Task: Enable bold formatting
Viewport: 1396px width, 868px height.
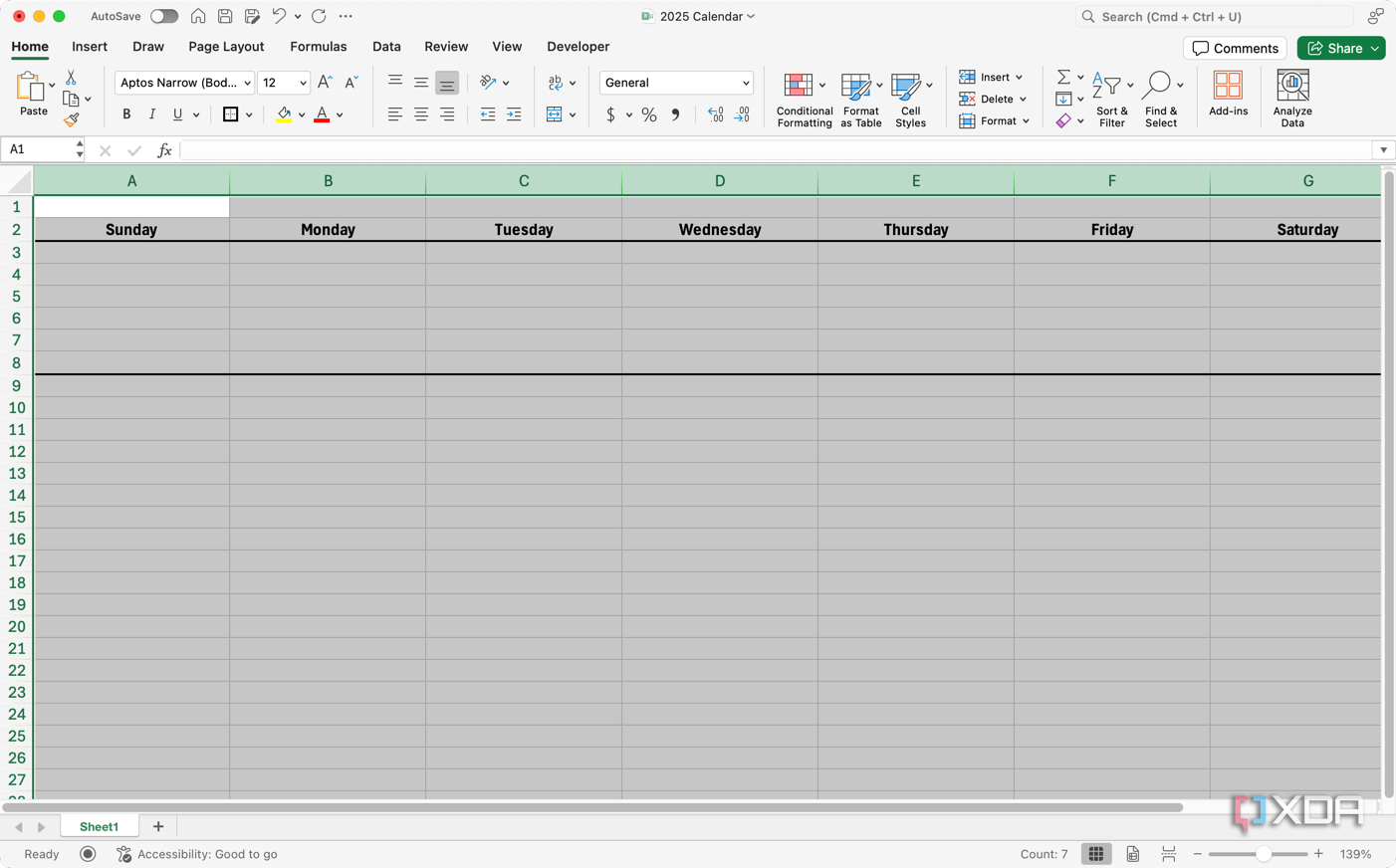Action: (x=126, y=114)
